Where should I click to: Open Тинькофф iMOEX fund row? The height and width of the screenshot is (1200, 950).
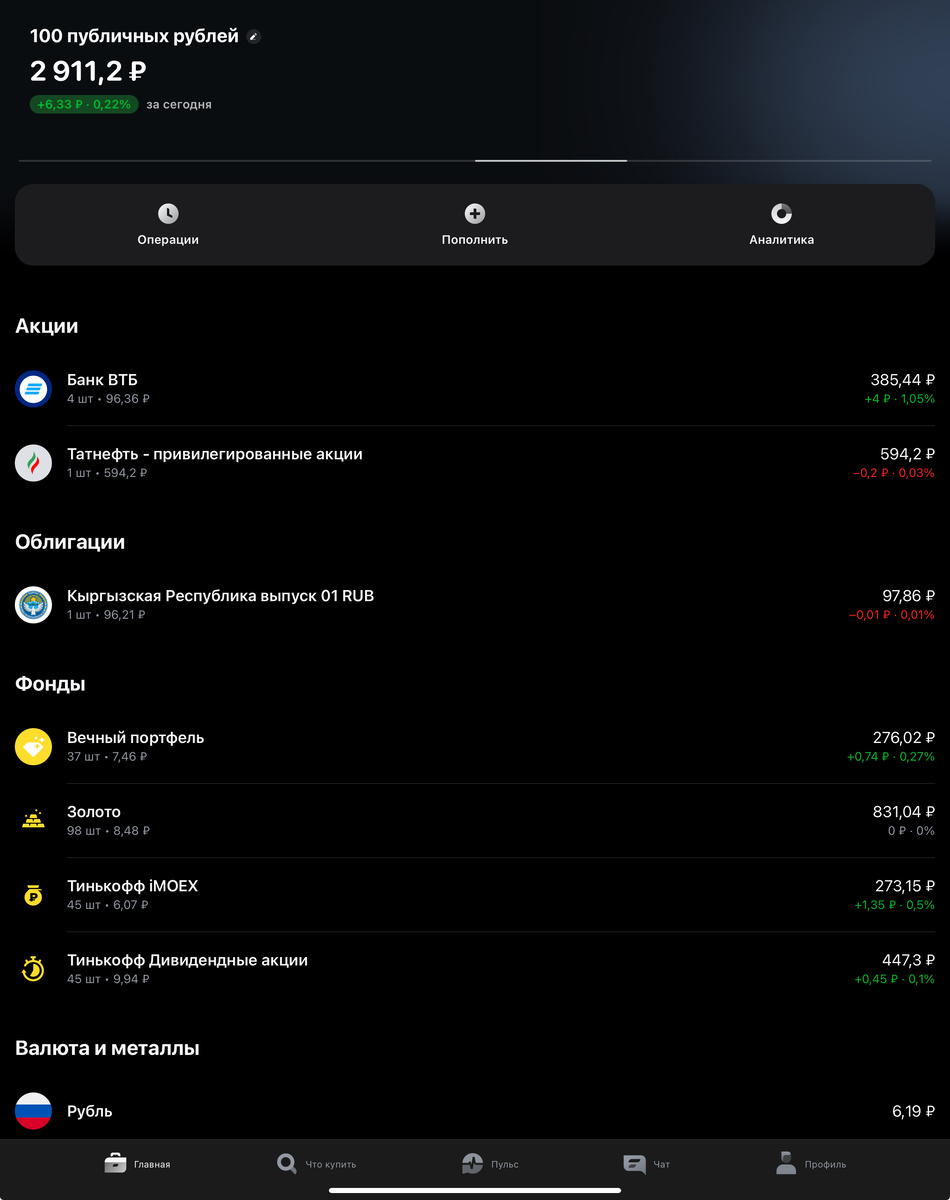pos(475,895)
